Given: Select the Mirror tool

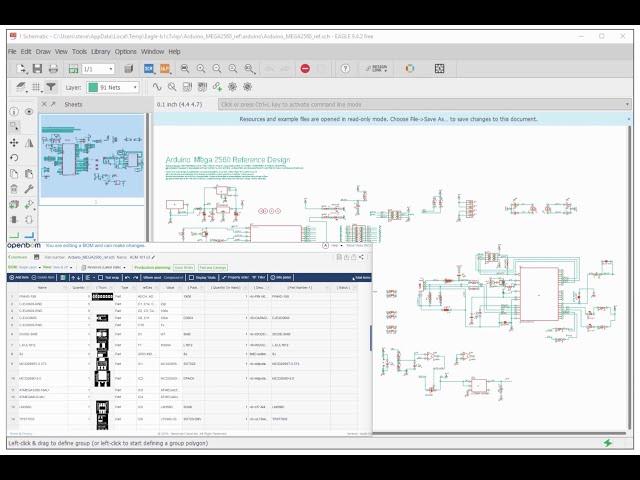Looking at the screenshot, I should click(29, 142).
